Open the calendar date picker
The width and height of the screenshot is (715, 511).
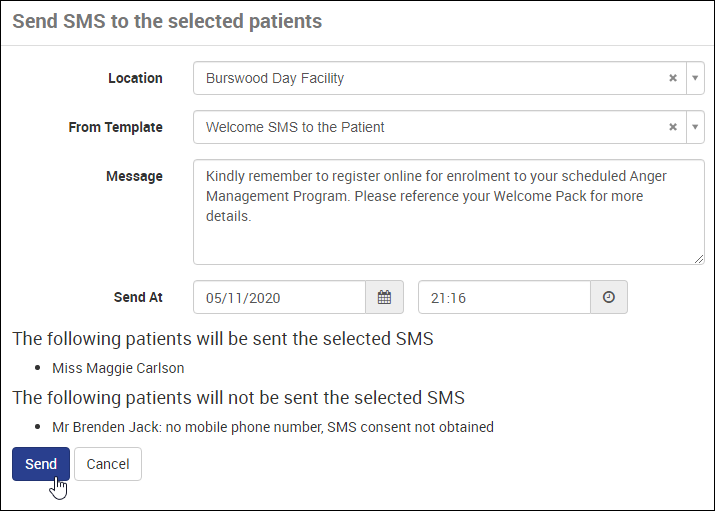point(384,297)
